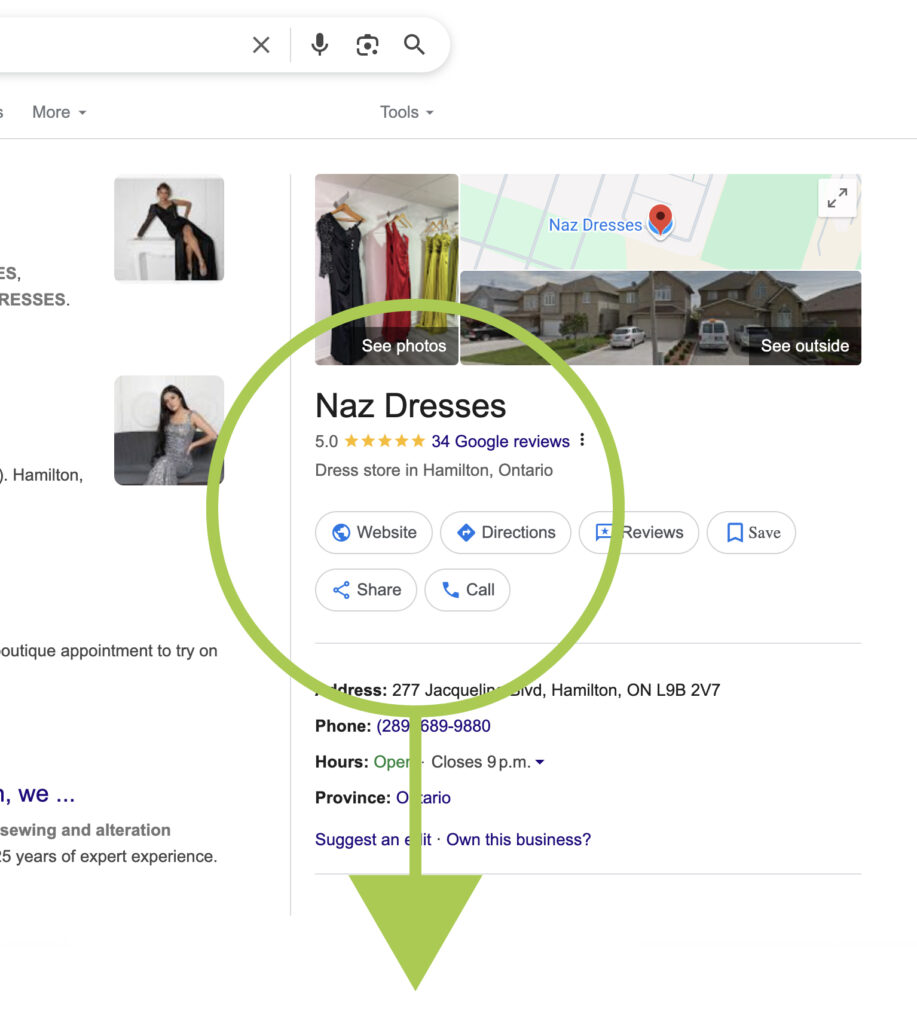
Task: Open image search with camera lens icon
Action: [367, 45]
